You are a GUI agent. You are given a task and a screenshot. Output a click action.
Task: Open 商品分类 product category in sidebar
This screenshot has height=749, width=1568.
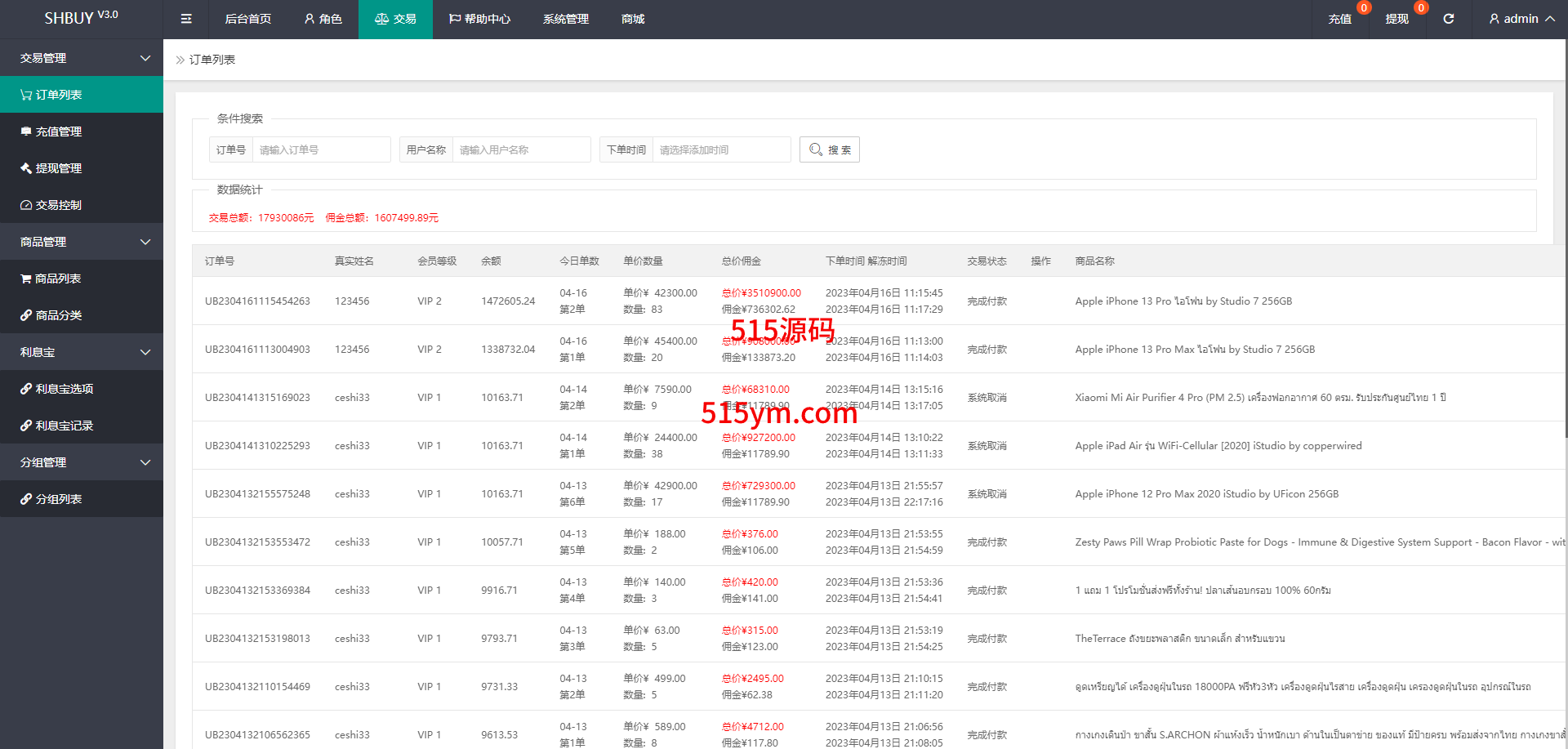point(58,315)
